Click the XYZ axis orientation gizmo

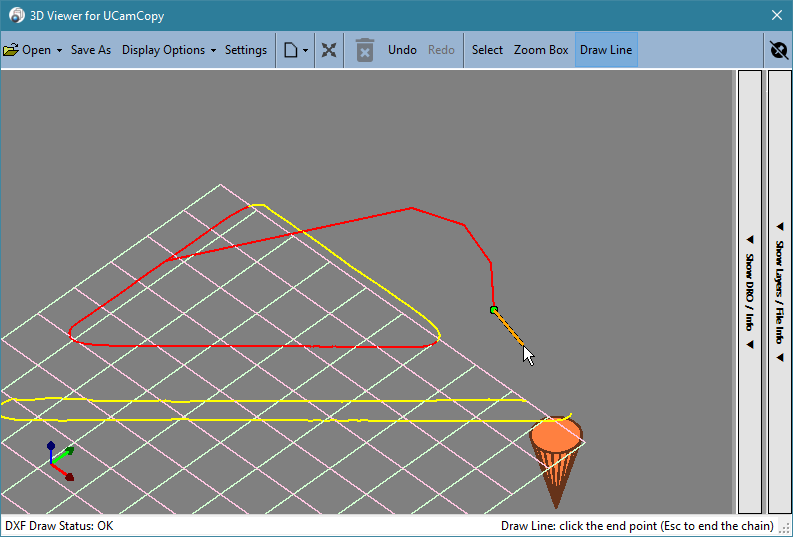point(61,461)
